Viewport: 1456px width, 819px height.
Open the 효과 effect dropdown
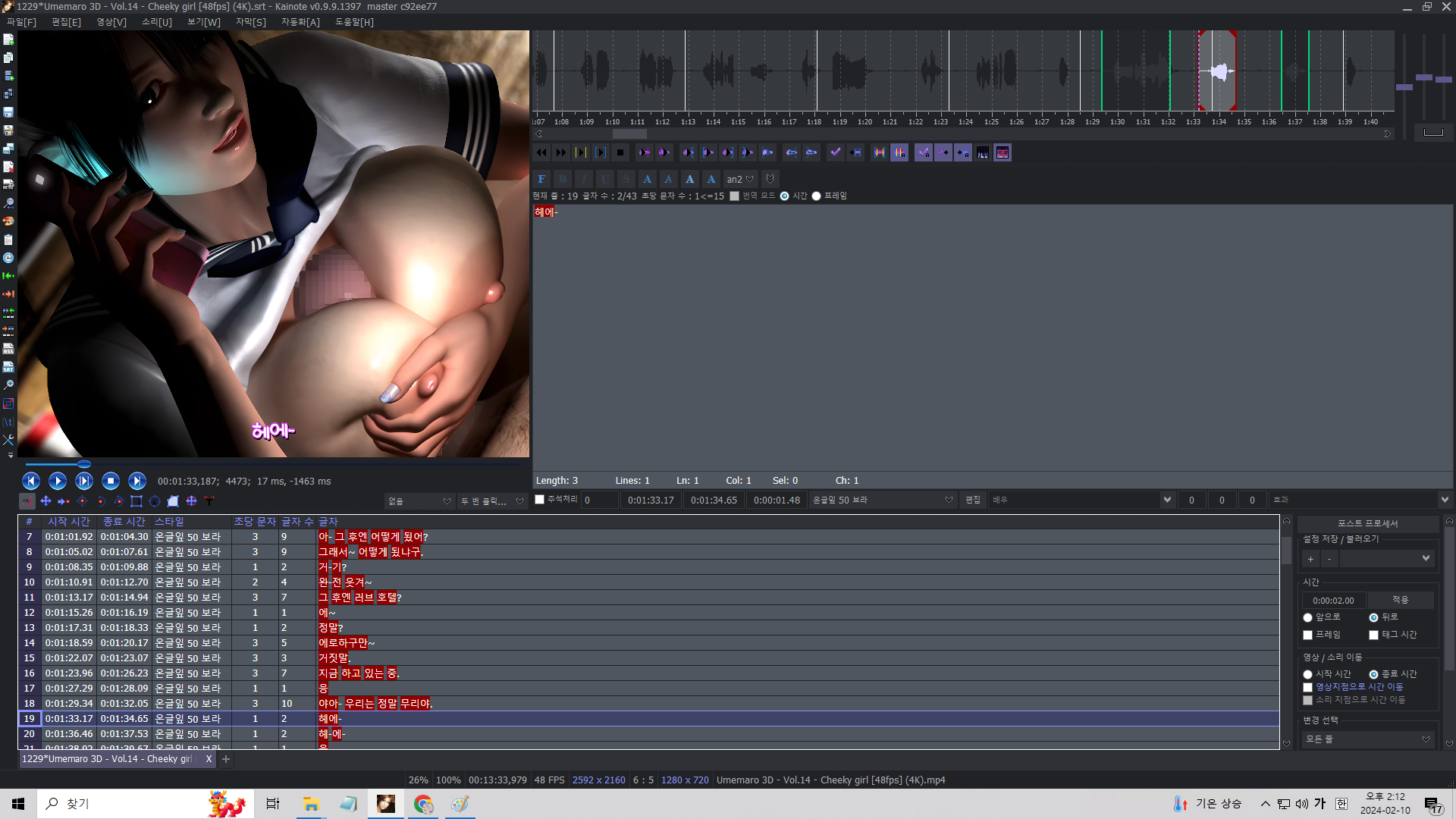click(x=1360, y=500)
